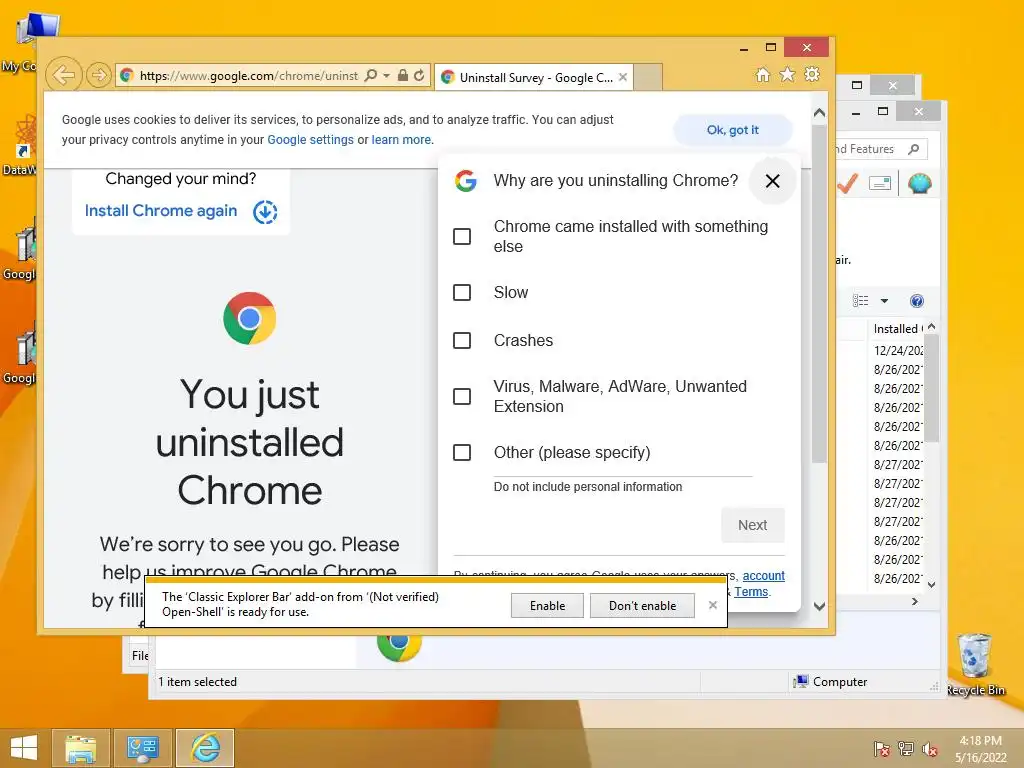Screen dimensions: 1024x768
Task: Open the Recycle Bin desktop icon
Action: pyautogui.click(x=975, y=664)
